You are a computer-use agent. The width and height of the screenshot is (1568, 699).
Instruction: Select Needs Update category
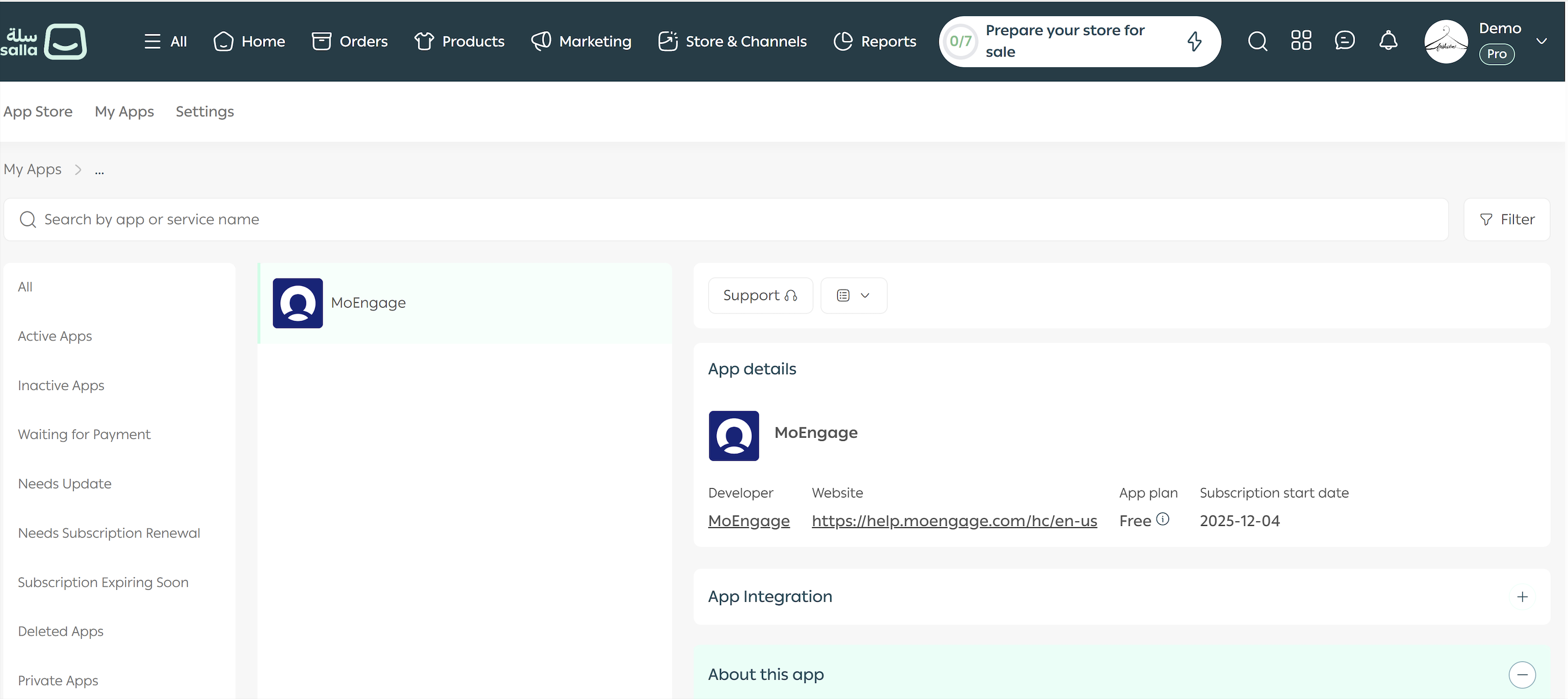[x=65, y=483]
